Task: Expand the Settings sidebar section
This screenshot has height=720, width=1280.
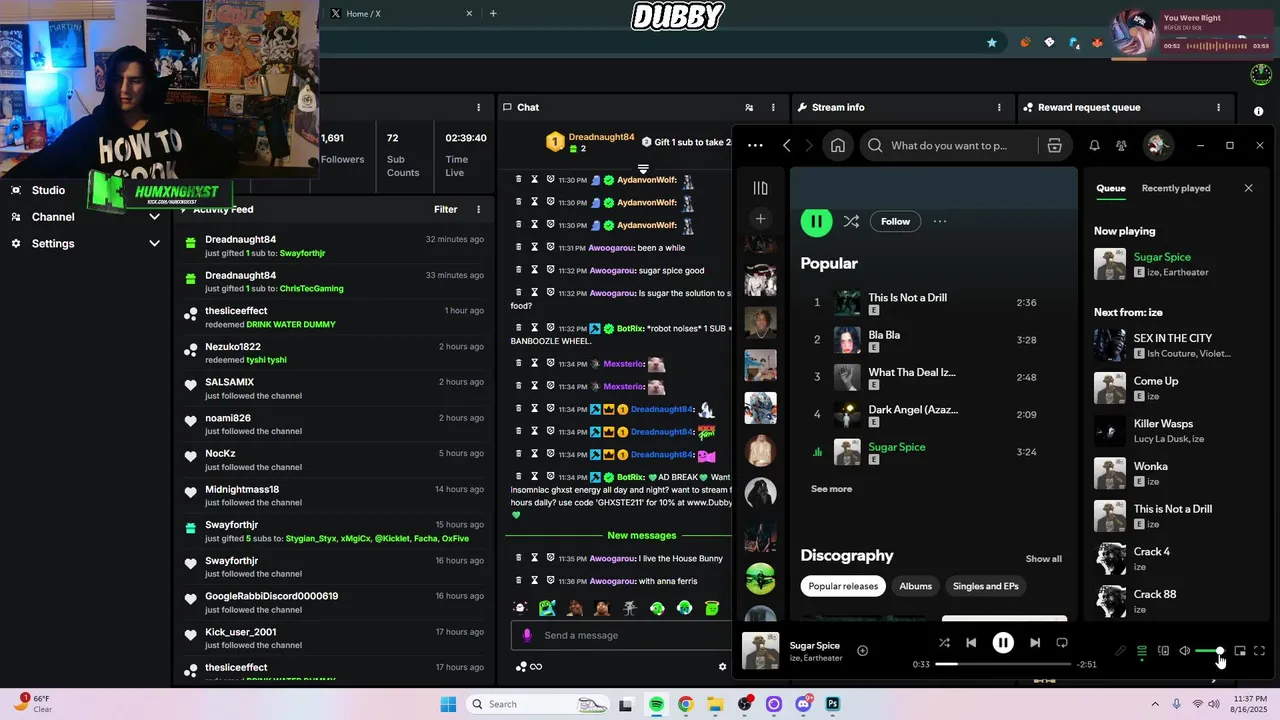Action: [154, 243]
